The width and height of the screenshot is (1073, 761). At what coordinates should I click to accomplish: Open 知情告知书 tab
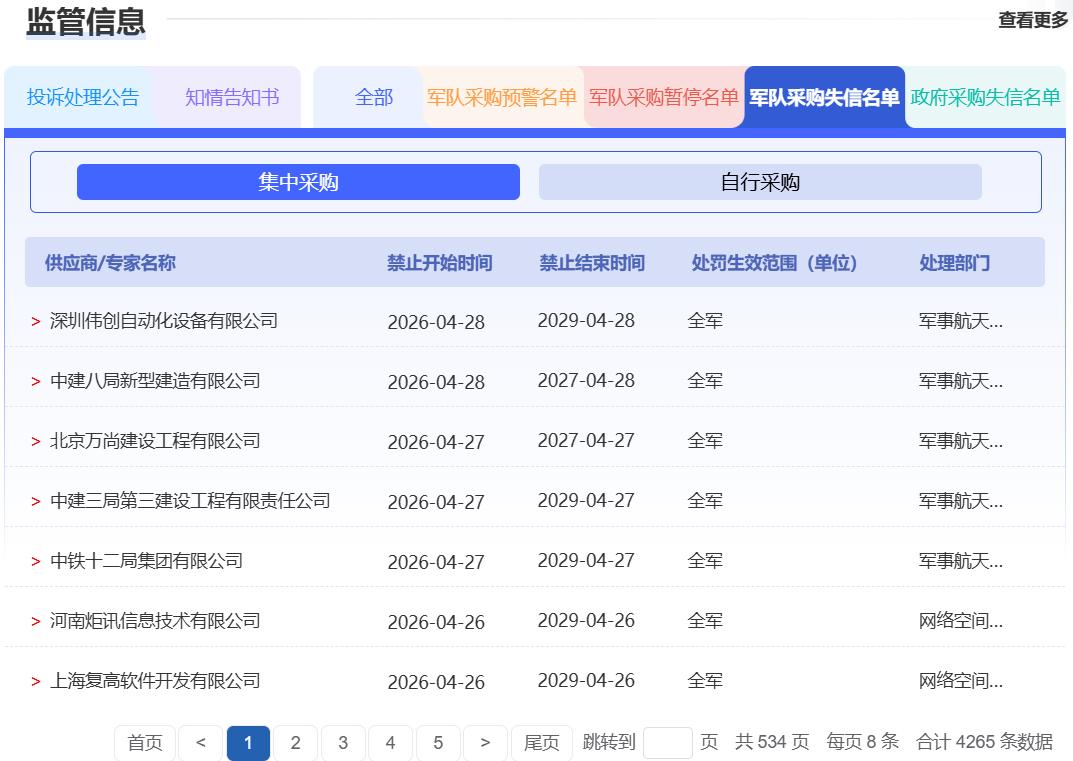click(232, 97)
